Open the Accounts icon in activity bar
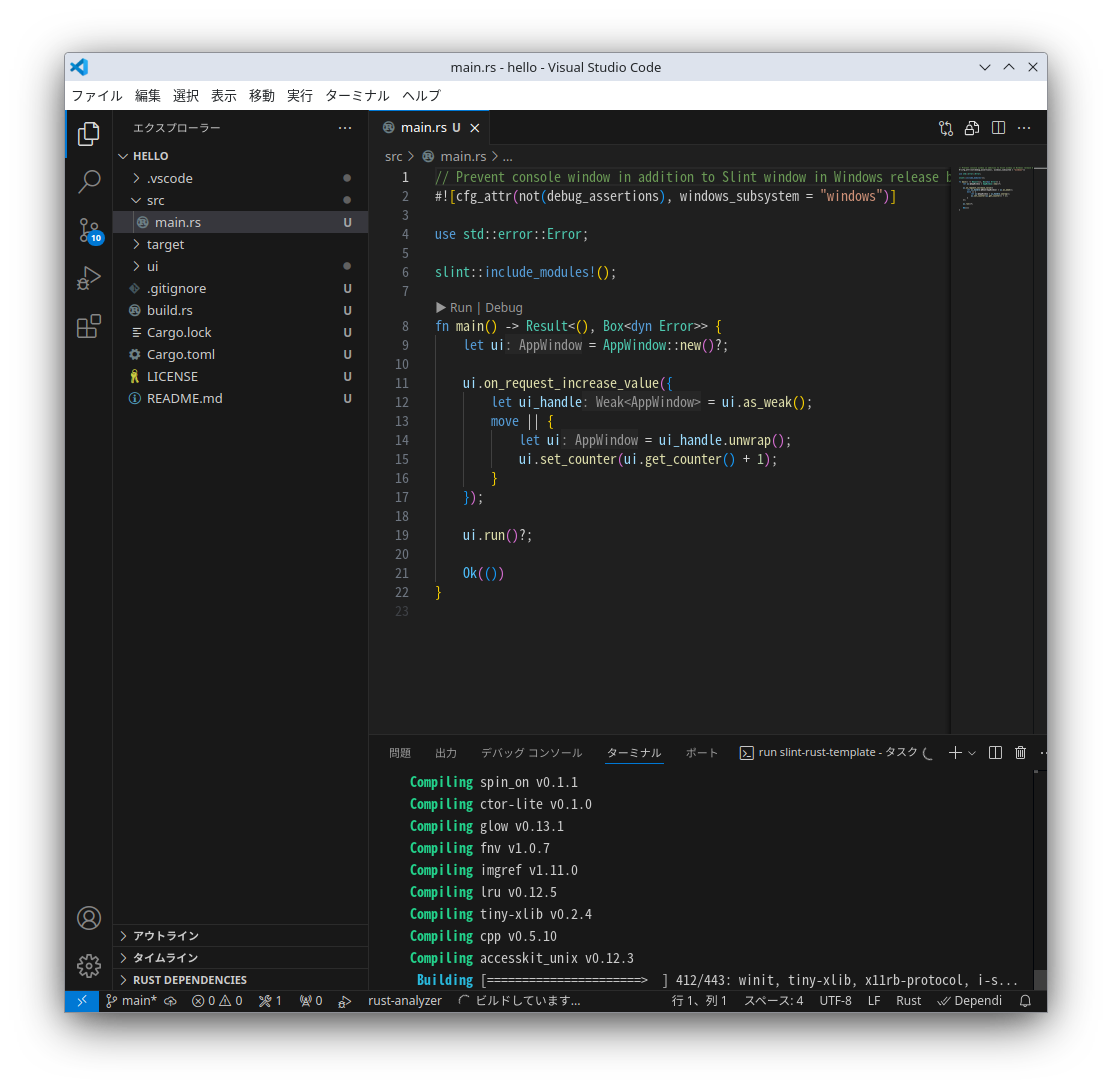Image resolution: width=1112 pixels, height=1089 pixels. pyautogui.click(x=89, y=918)
